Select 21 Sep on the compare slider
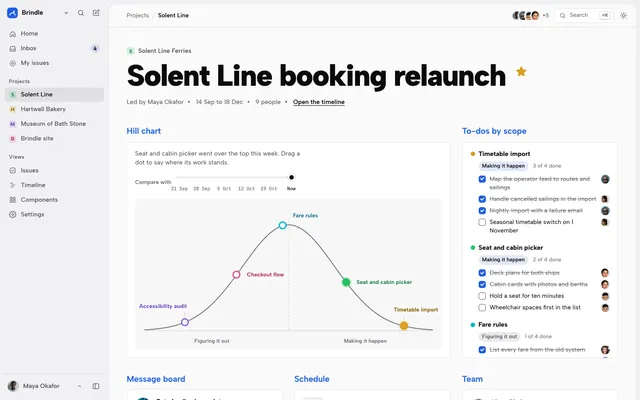 point(179,189)
